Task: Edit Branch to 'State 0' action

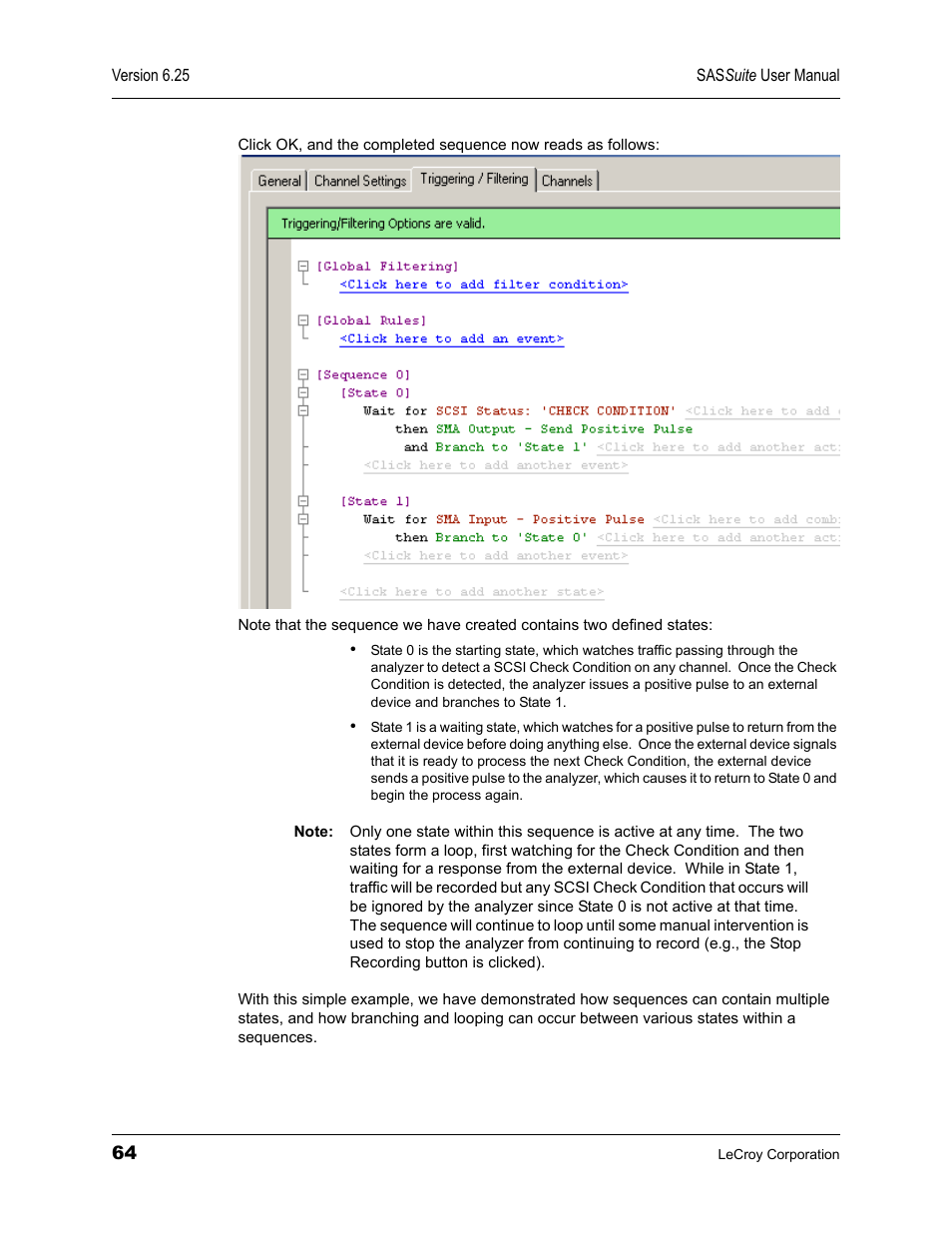Action: click(x=511, y=537)
